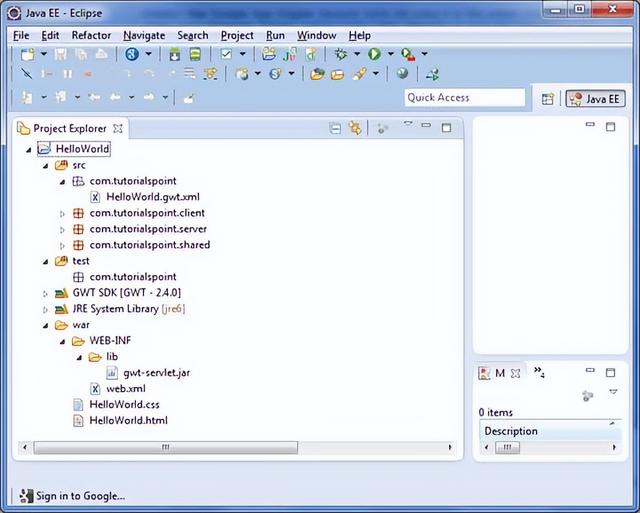Show hidden views chevron beside M tab
Viewport: 640px width, 513px height.
point(539,371)
